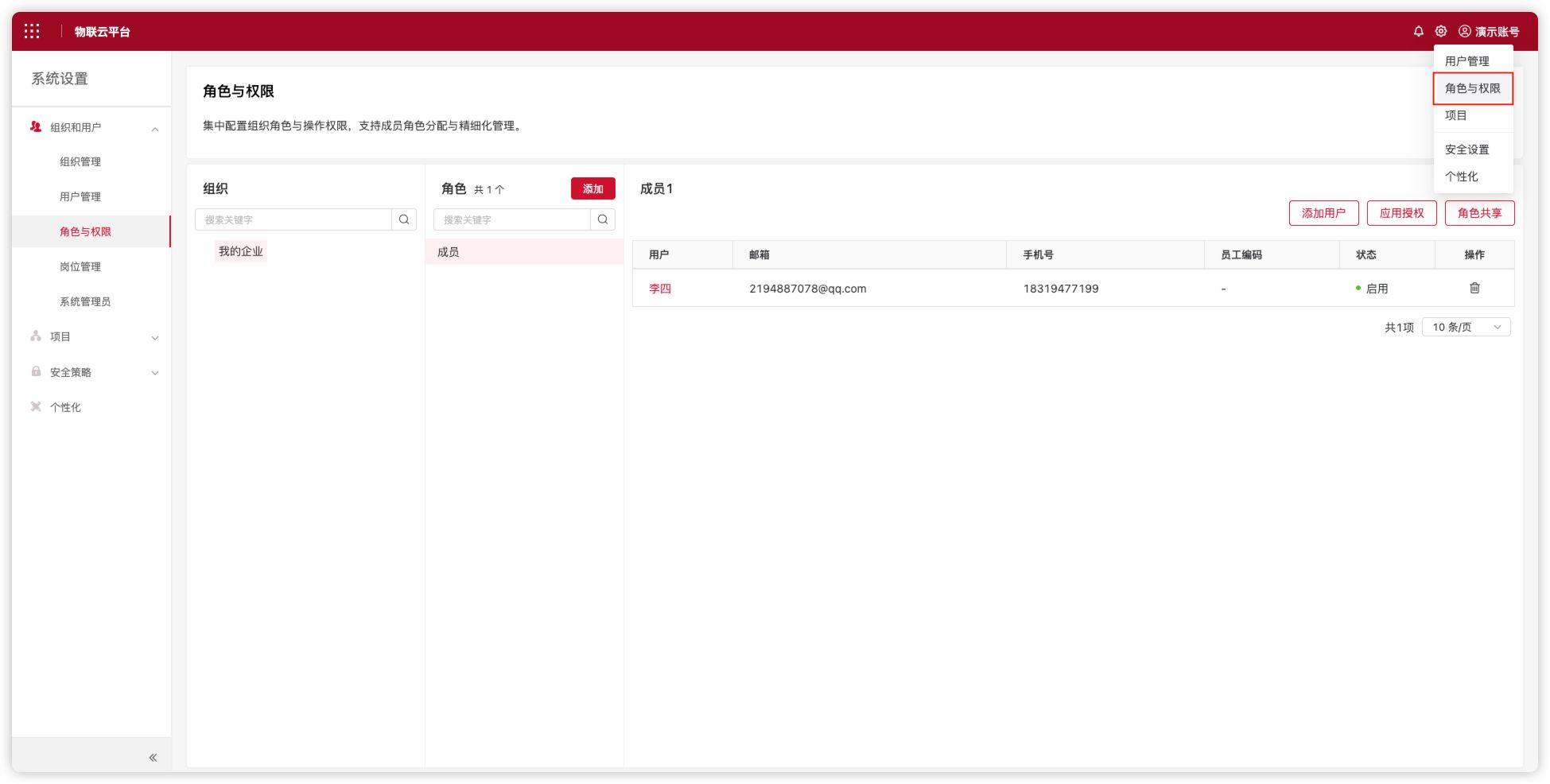Open the 10 条/页 page size dropdown
This screenshot has width=1550, height=784.
pos(1466,327)
